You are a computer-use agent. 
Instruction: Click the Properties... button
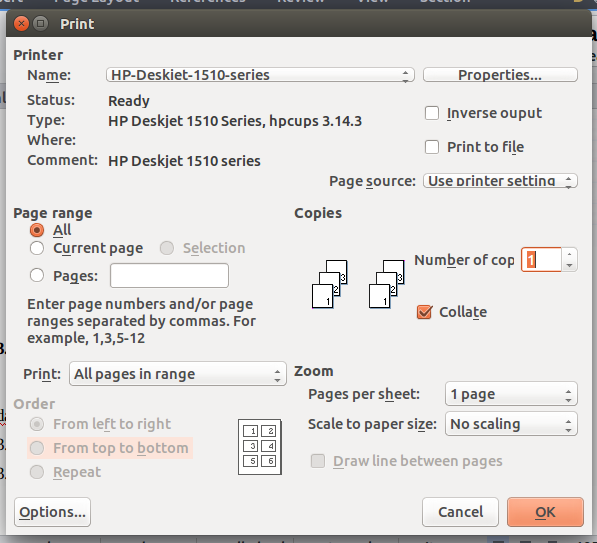point(500,75)
